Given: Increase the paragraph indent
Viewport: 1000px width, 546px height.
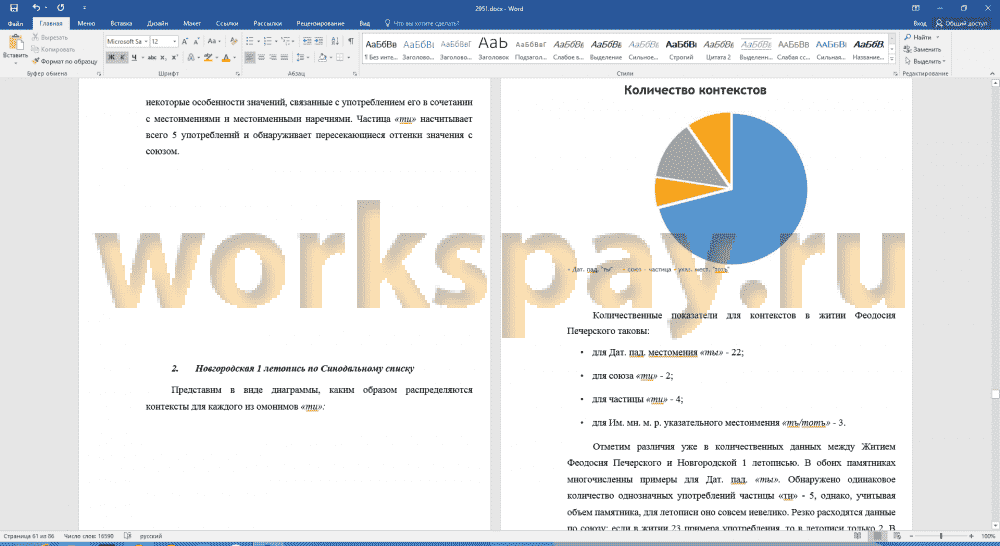Looking at the screenshot, I should (318, 41).
